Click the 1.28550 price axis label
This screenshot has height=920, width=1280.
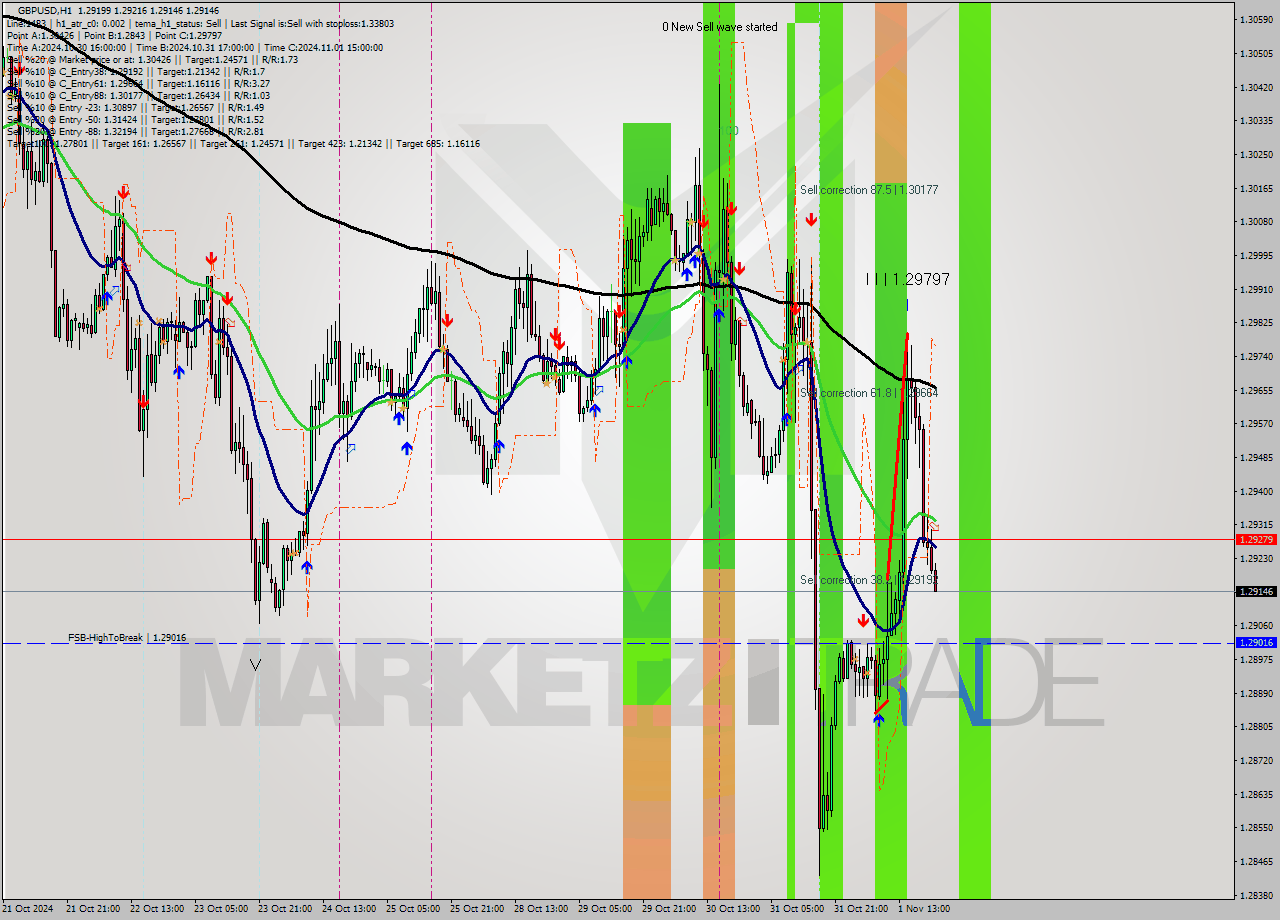tap(1256, 828)
